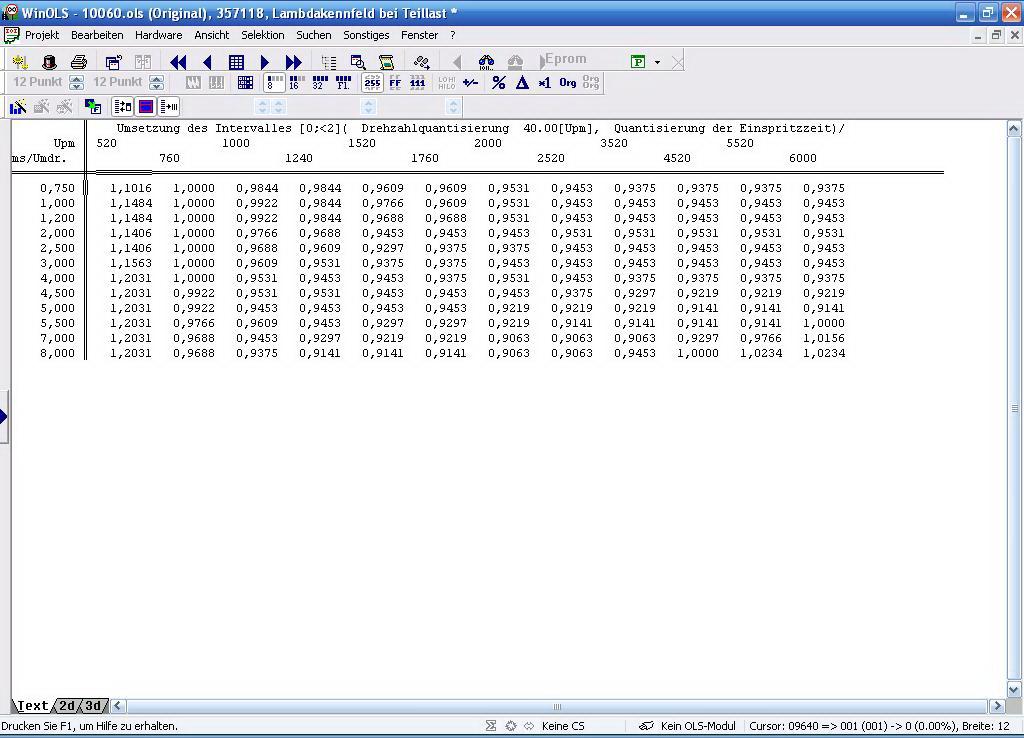Image resolution: width=1024 pixels, height=738 pixels.
Task: Go to next map with single right arrow
Action: (x=264, y=62)
